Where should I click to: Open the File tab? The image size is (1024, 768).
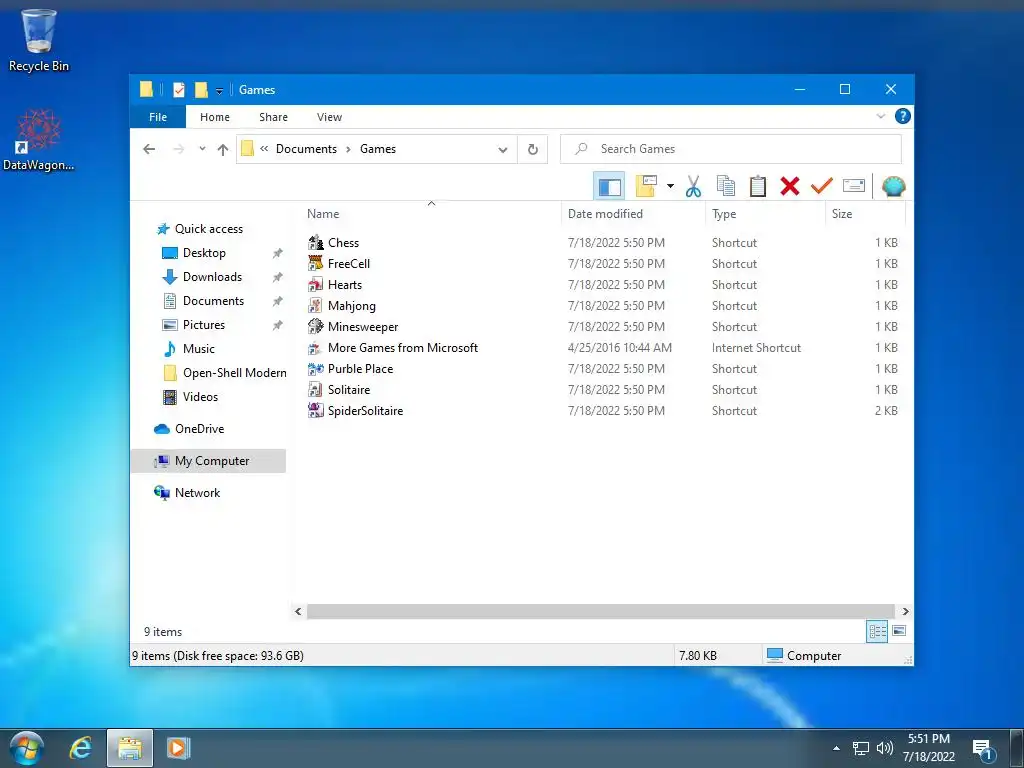[158, 117]
